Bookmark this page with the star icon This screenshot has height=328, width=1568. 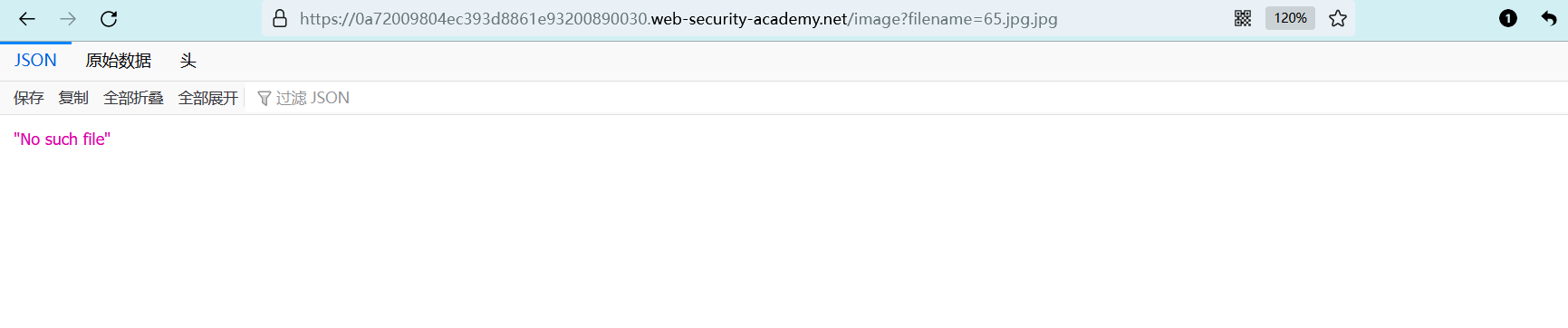pos(1338,19)
